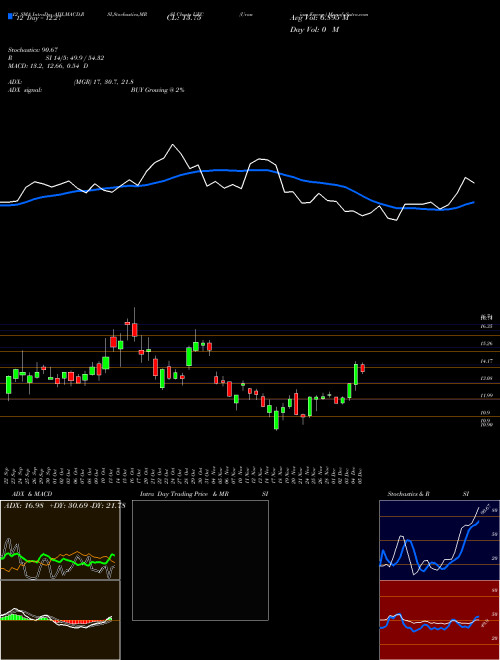Screen dimensions: 500x660
Task: Click the 15.26 price level label
Action: (487, 344)
